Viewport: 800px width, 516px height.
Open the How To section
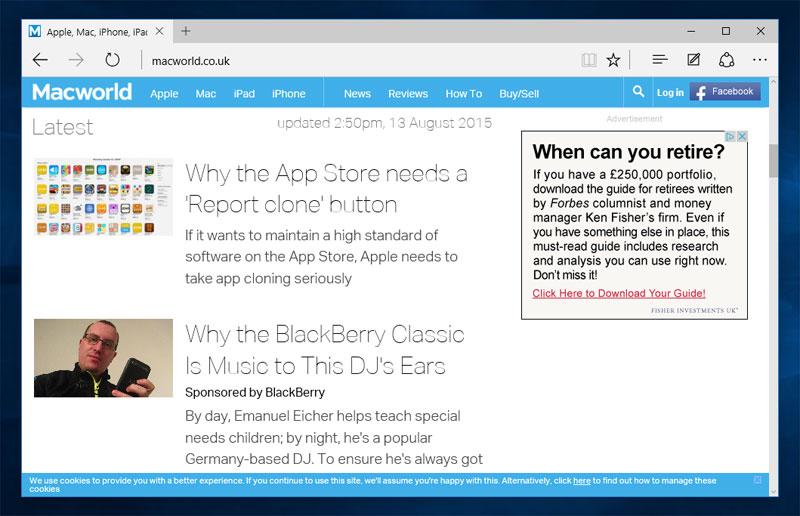pos(464,94)
